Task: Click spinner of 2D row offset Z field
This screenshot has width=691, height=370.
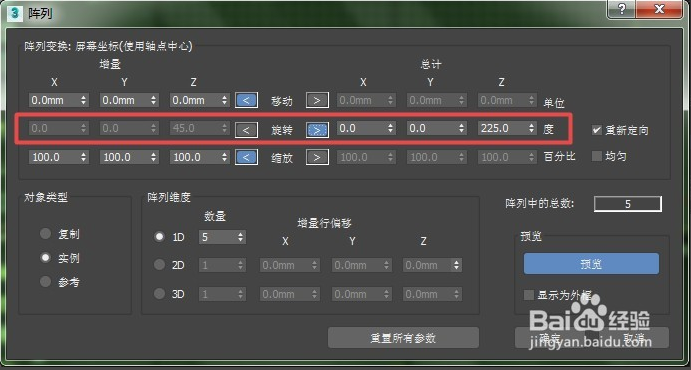Action: click(457, 265)
